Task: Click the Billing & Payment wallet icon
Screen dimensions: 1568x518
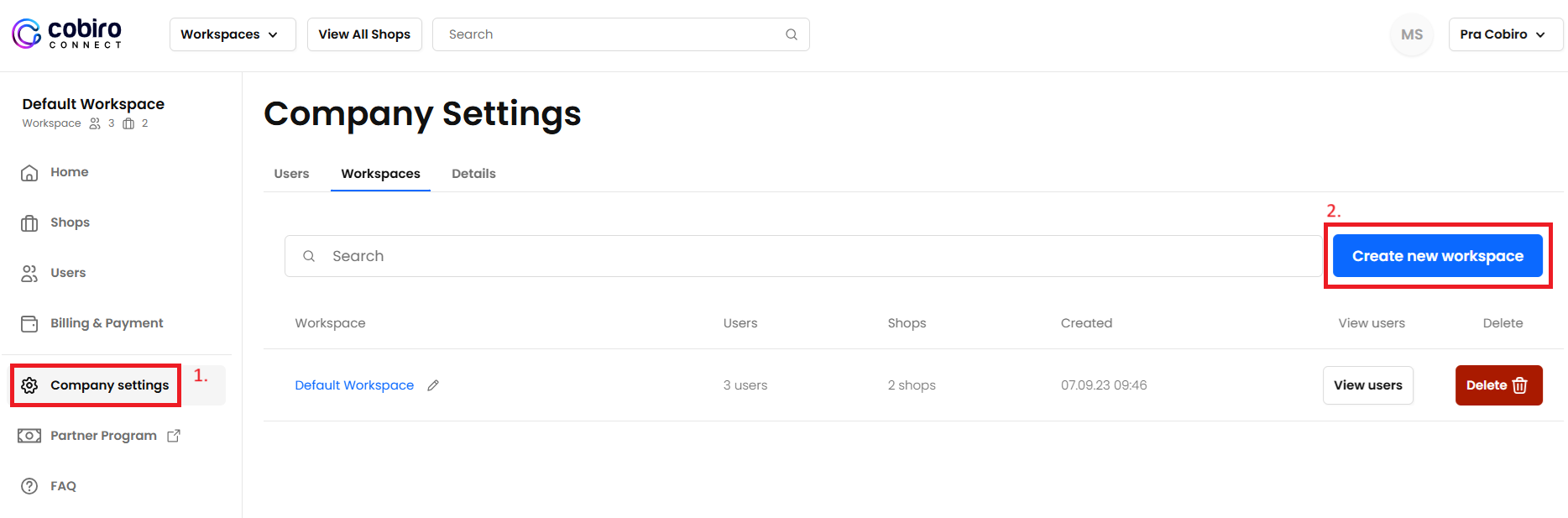Action: pos(29,324)
